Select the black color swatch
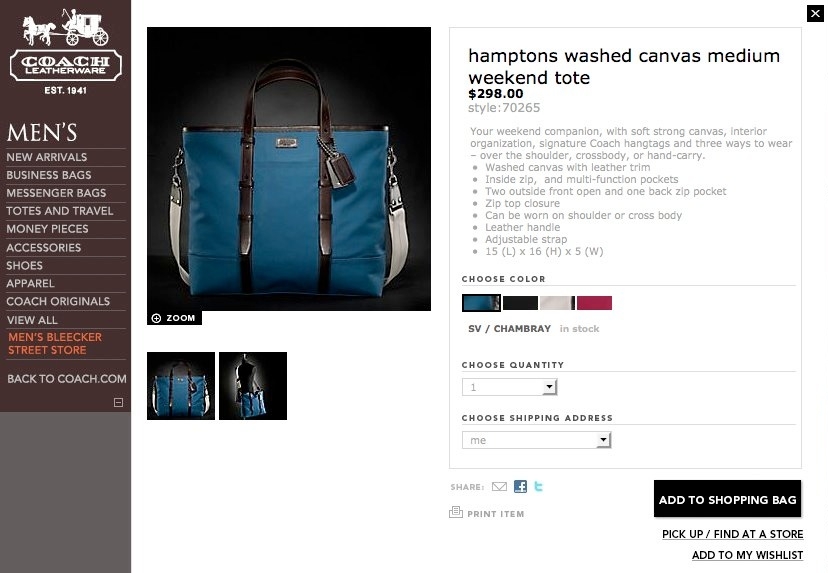 520,303
